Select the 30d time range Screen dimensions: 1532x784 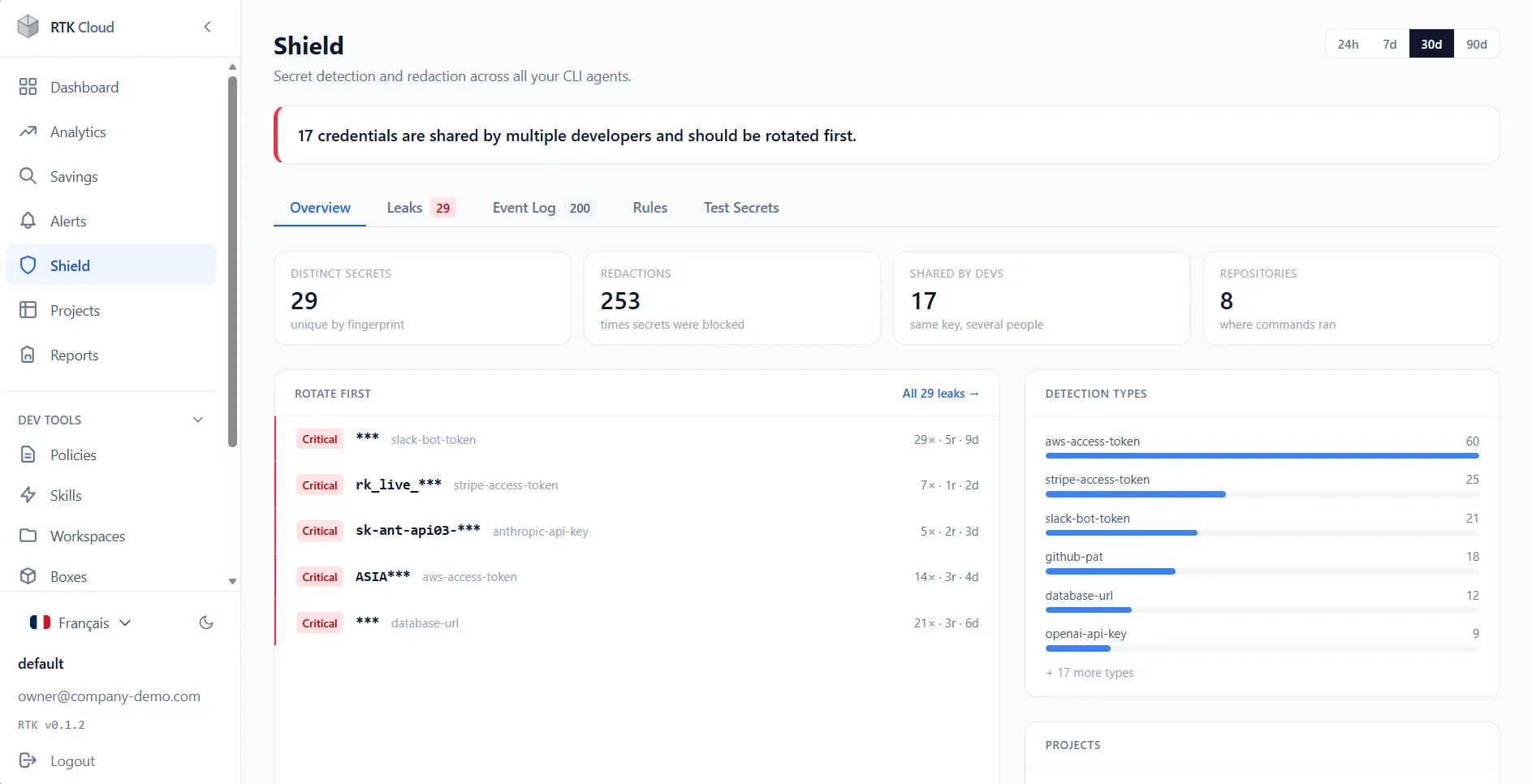click(x=1431, y=44)
